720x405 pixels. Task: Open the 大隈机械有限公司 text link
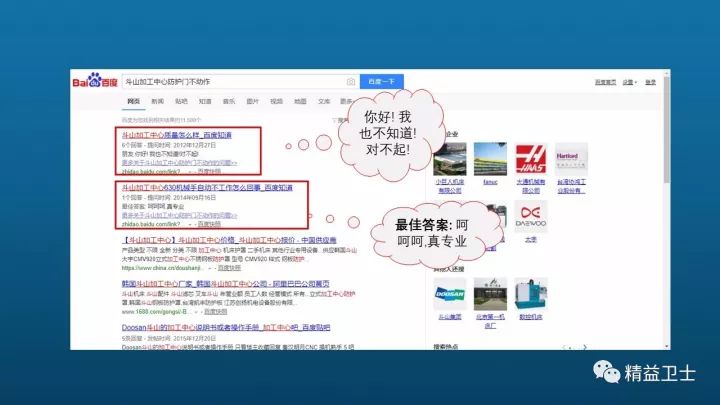pyautogui.click(x=530, y=186)
